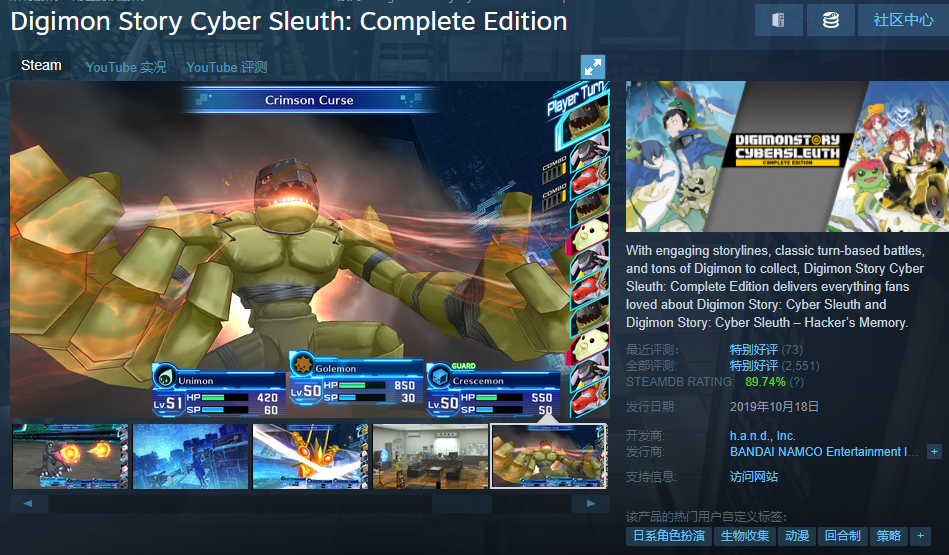949x555 pixels.
Task: Click right arrow of thumbnail scrollbar
Action: (x=591, y=504)
